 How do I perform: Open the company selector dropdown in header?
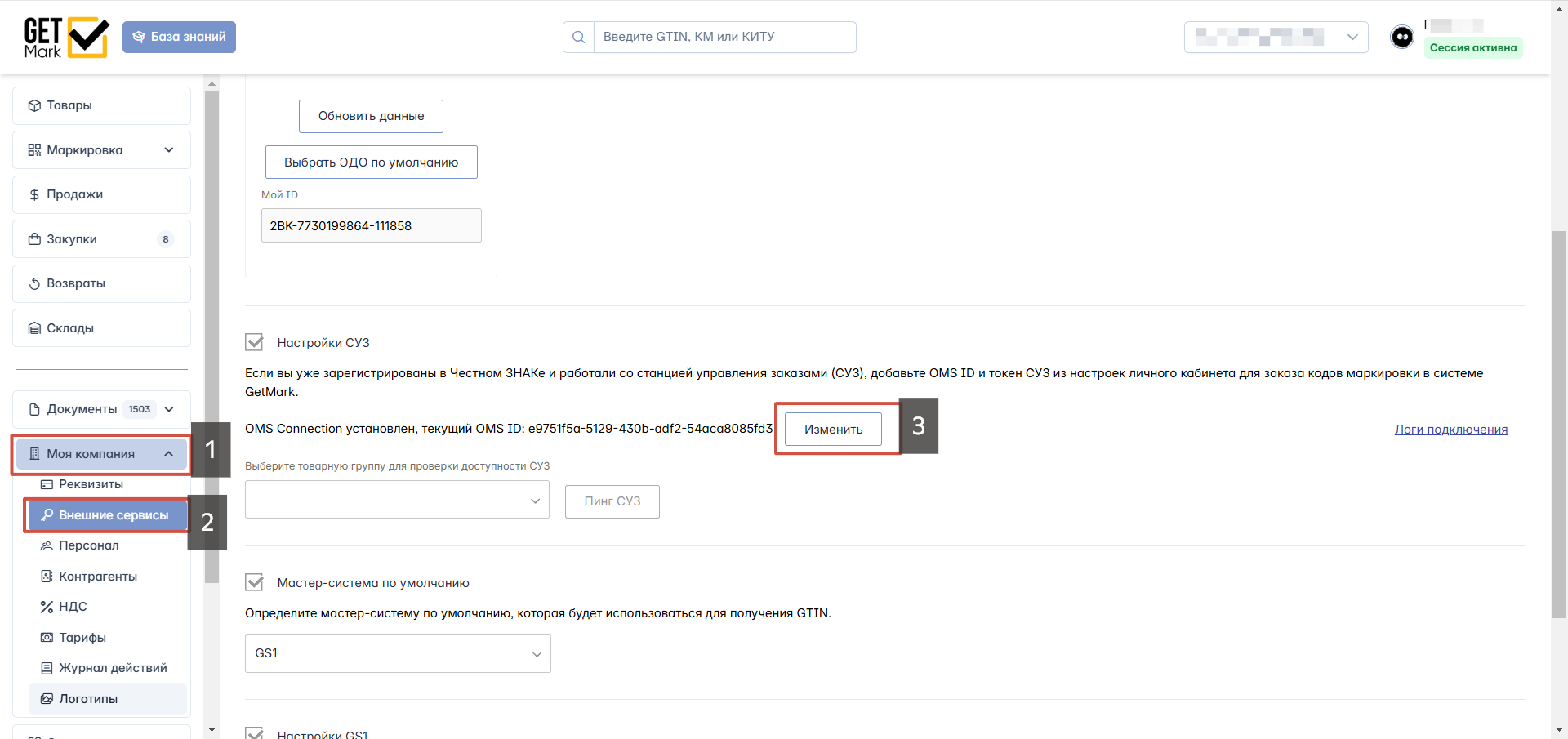click(1276, 37)
